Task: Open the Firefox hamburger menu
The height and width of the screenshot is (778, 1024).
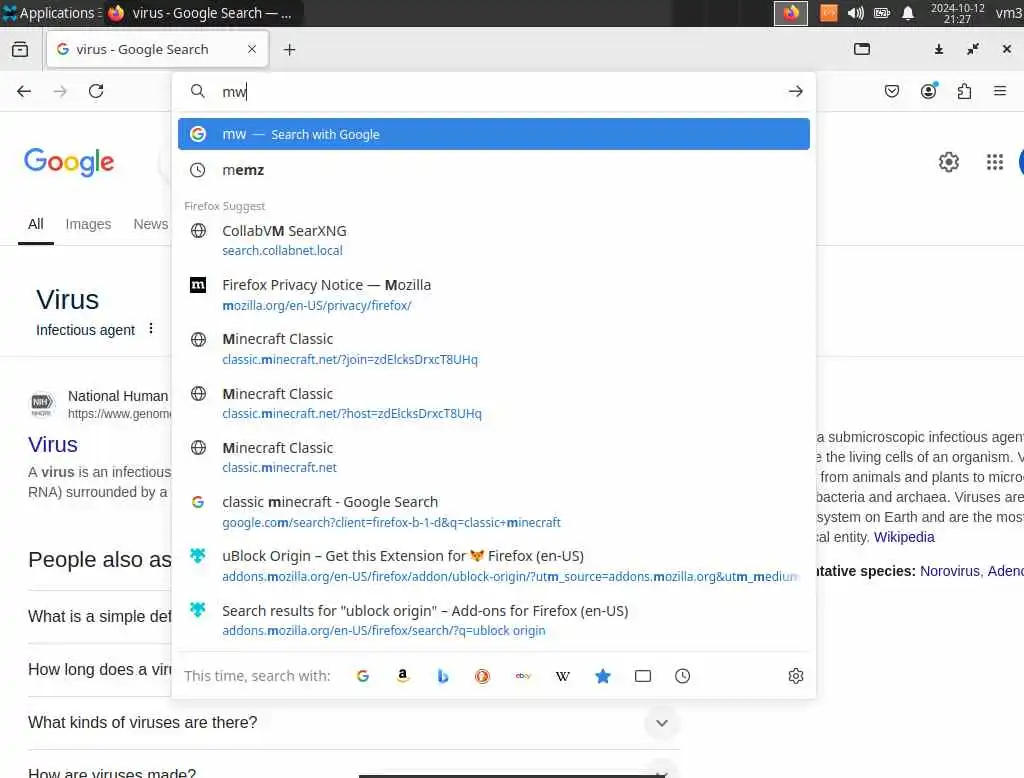Action: point(999,91)
